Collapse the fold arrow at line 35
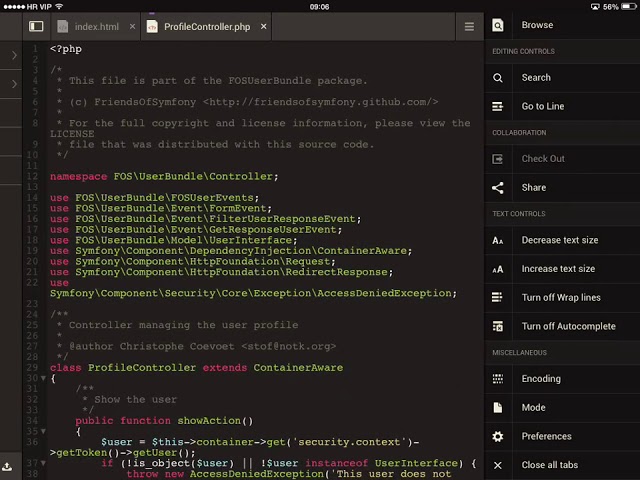This screenshot has width=640, height=480. (43, 431)
